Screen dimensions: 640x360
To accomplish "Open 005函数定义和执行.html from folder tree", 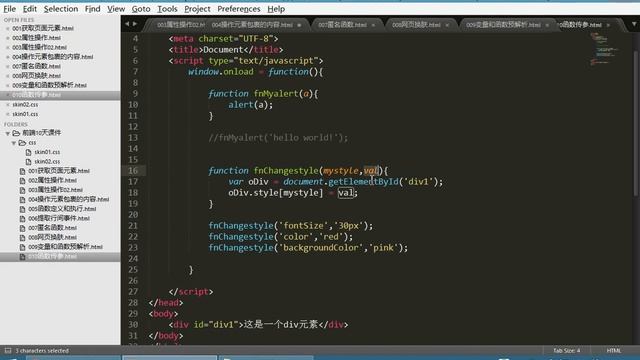I will click(62, 209).
